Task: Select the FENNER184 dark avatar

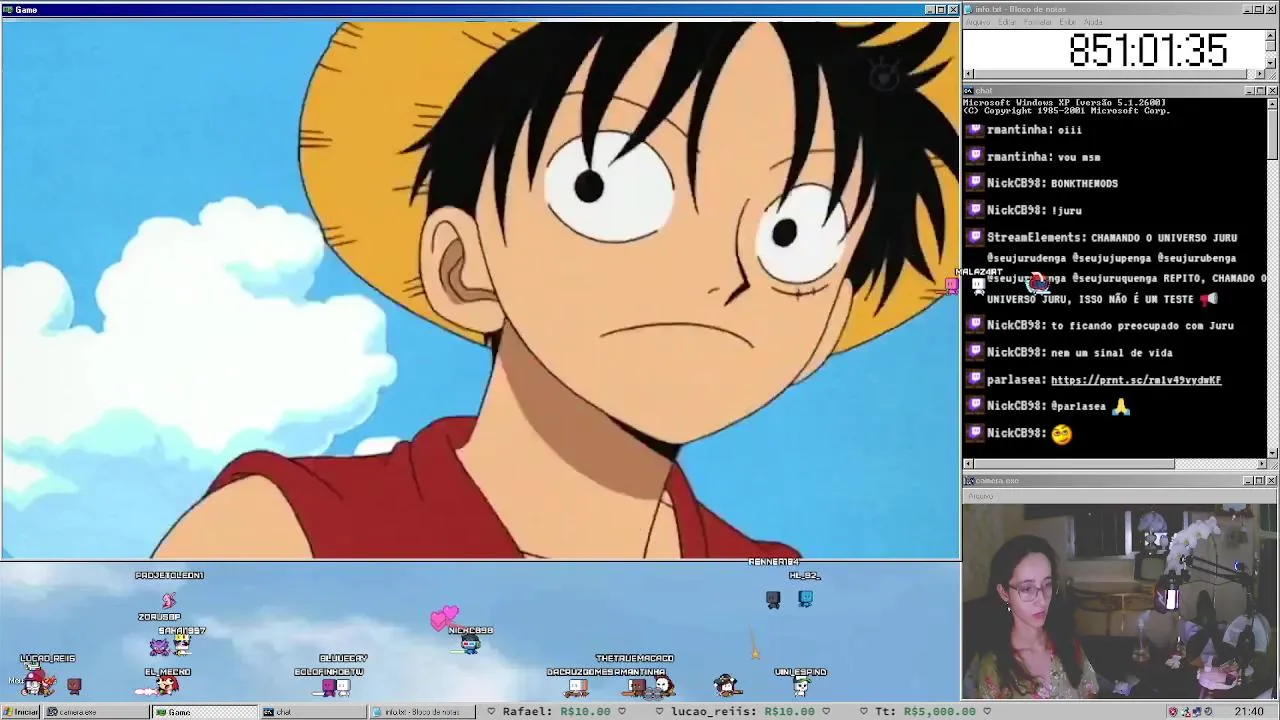Action: pyautogui.click(x=773, y=599)
